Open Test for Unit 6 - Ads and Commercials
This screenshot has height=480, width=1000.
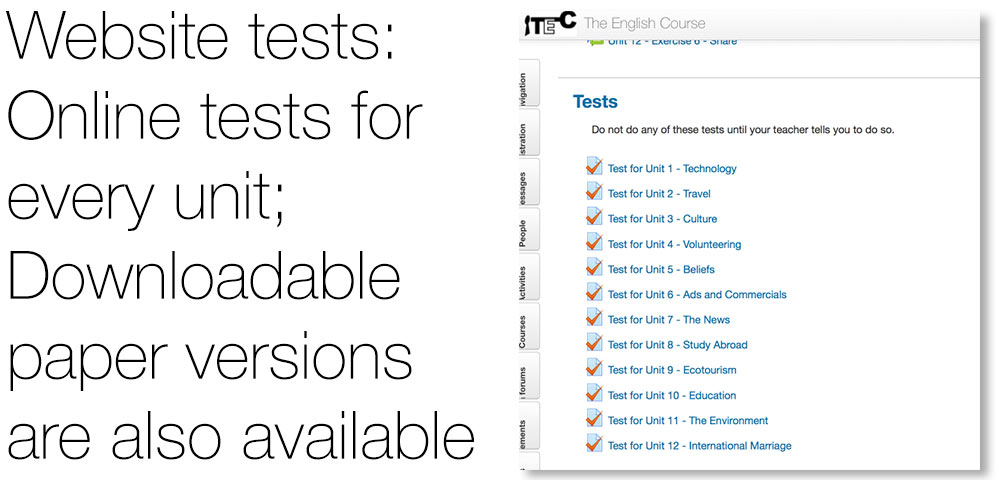tap(697, 295)
